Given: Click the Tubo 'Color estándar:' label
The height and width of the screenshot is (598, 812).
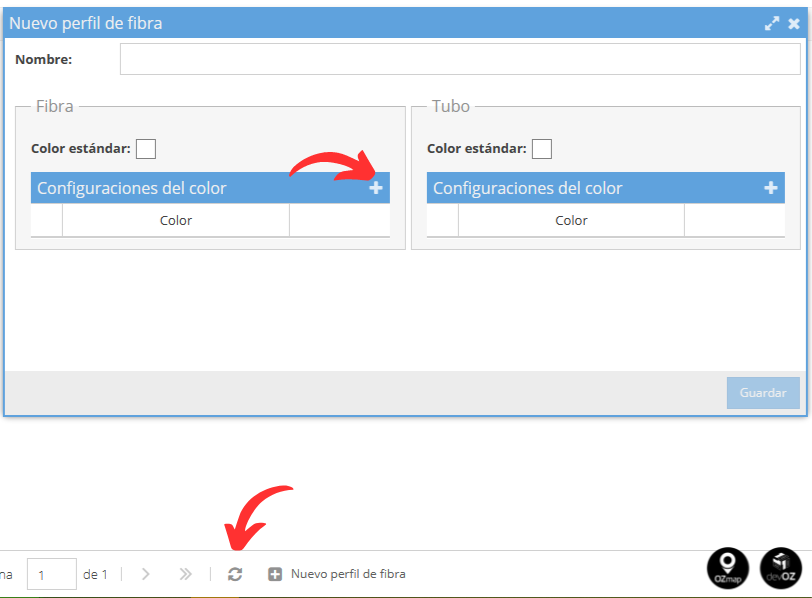Looking at the screenshot, I should [x=476, y=149].
